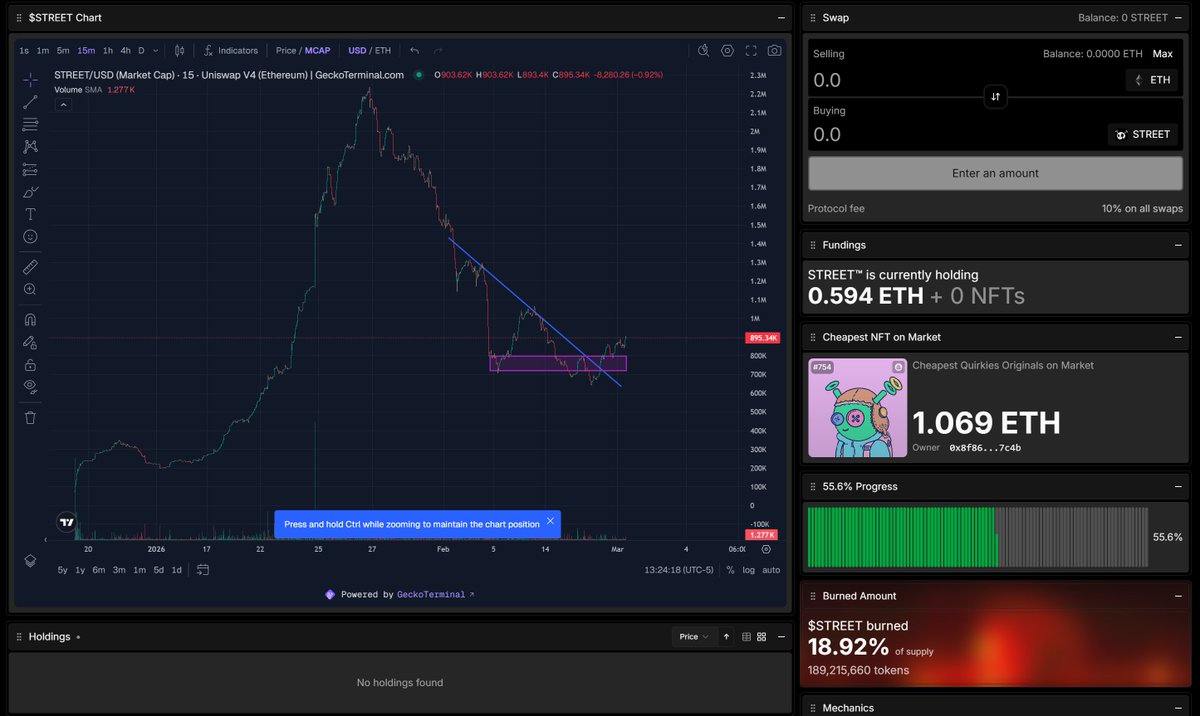1200x716 pixels.
Task: Set the chart range to 1d
Action: (176, 570)
